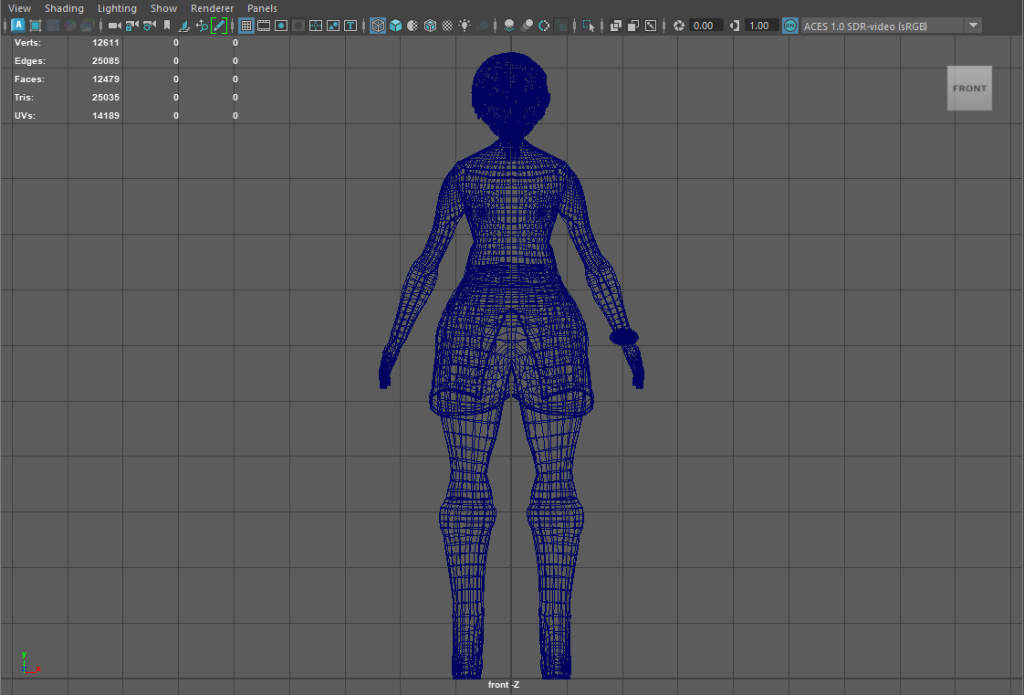Toggle color management ON button
Viewport: 1024px width, 695px height.
pyautogui.click(x=790, y=25)
